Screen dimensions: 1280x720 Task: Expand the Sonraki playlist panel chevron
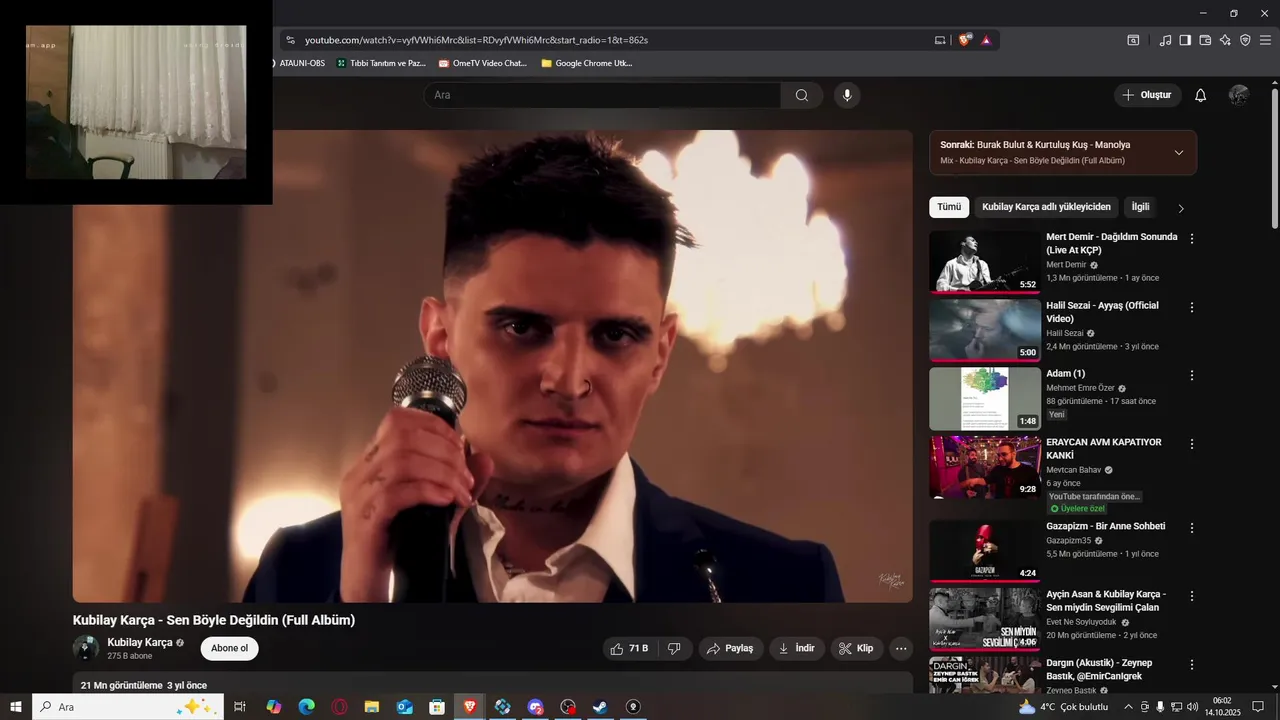point(1179,153)
